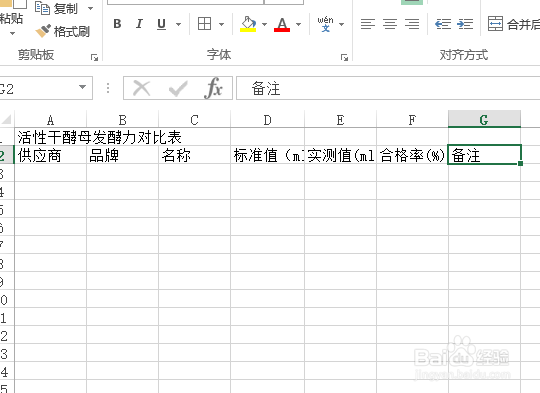Click the fill handle of cell G2
The height and width of the screenshot is (393, 540).
click(x=520, y=164)
